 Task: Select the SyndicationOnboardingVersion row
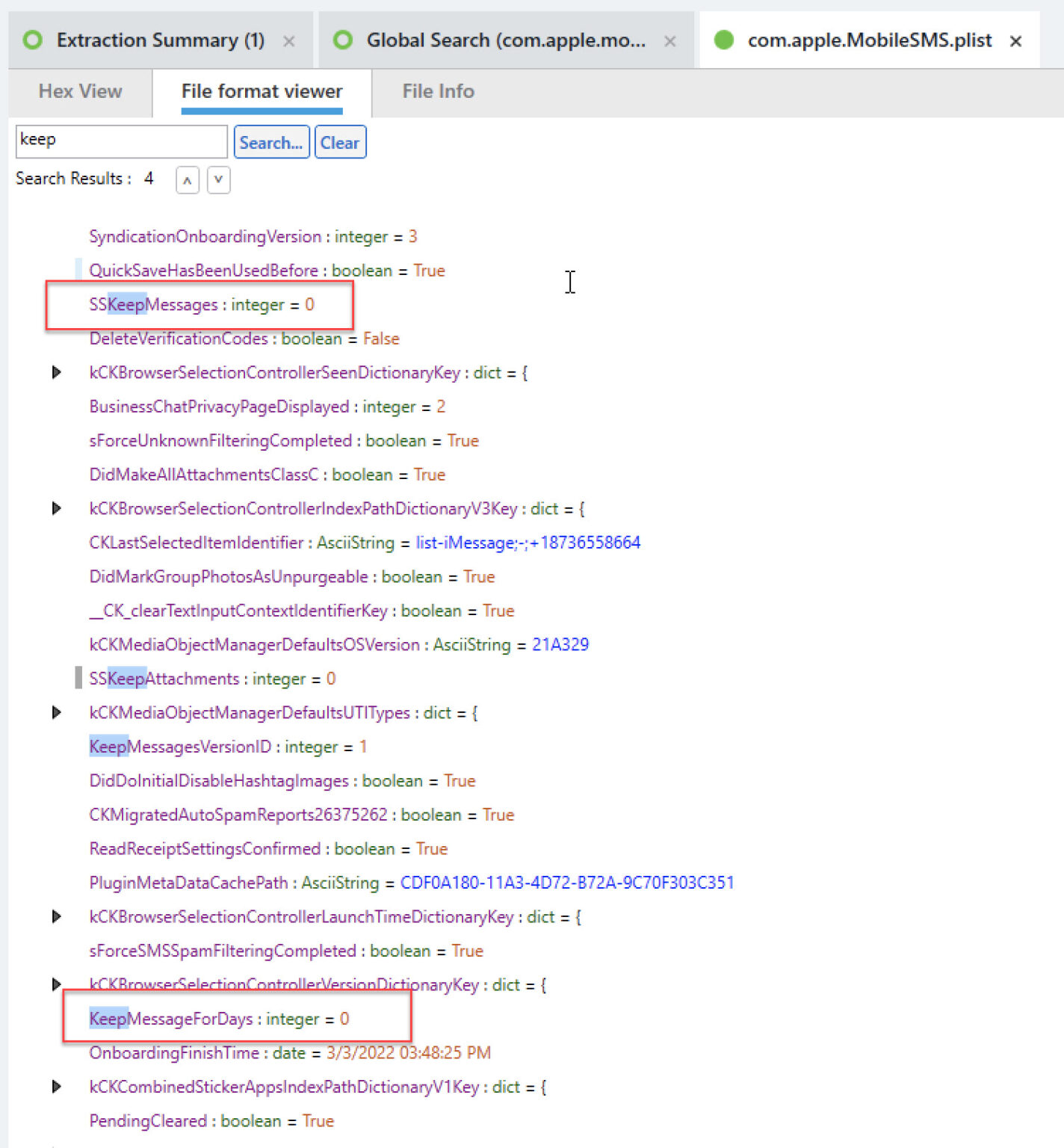pos(253,237)
